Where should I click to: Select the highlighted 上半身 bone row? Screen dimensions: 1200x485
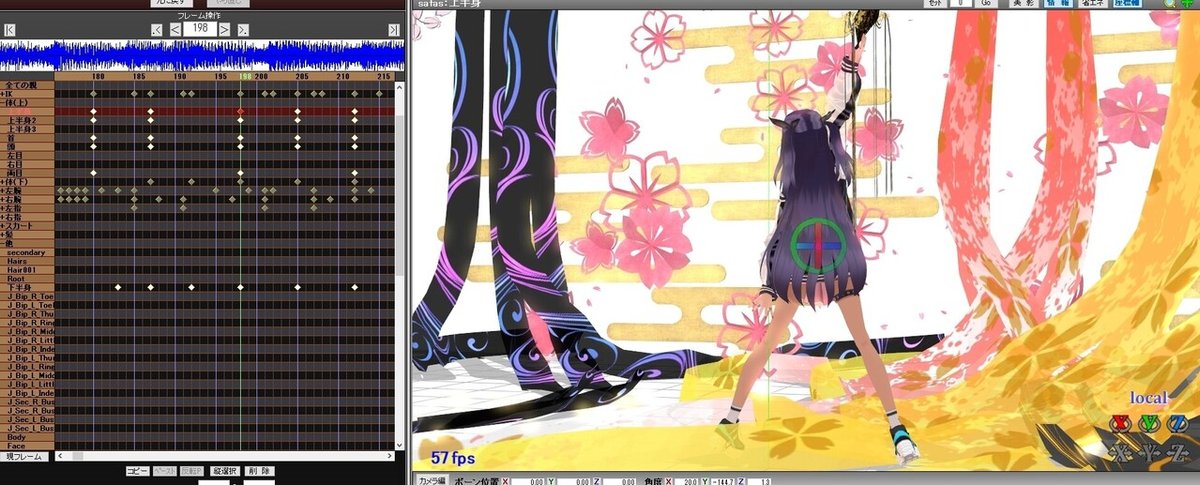click(x=27, y=111)
